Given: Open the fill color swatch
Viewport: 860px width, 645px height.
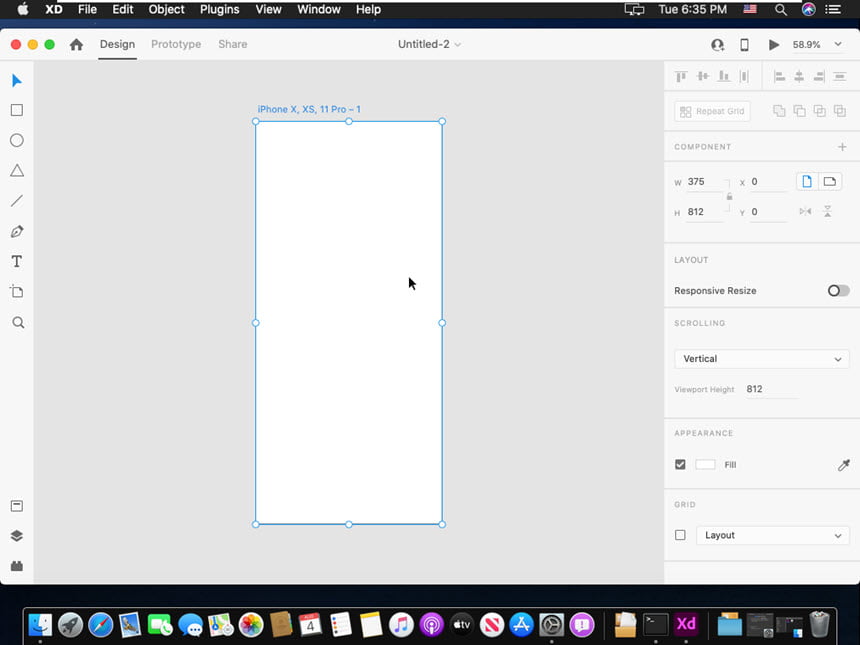Looking at the screenshot, I should [705, 465].
